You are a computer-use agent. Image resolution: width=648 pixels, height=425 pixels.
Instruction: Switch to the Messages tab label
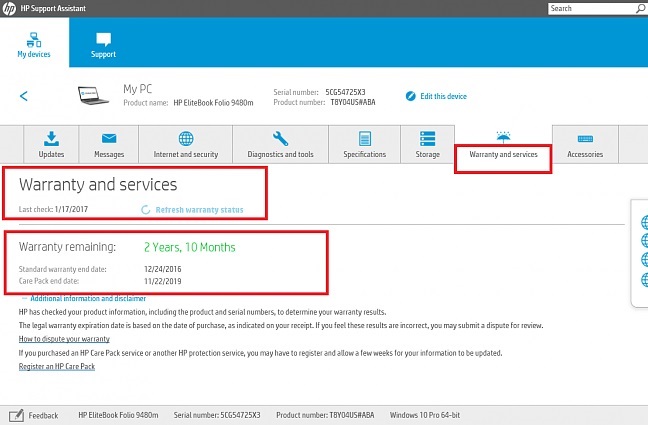(109, 154)
